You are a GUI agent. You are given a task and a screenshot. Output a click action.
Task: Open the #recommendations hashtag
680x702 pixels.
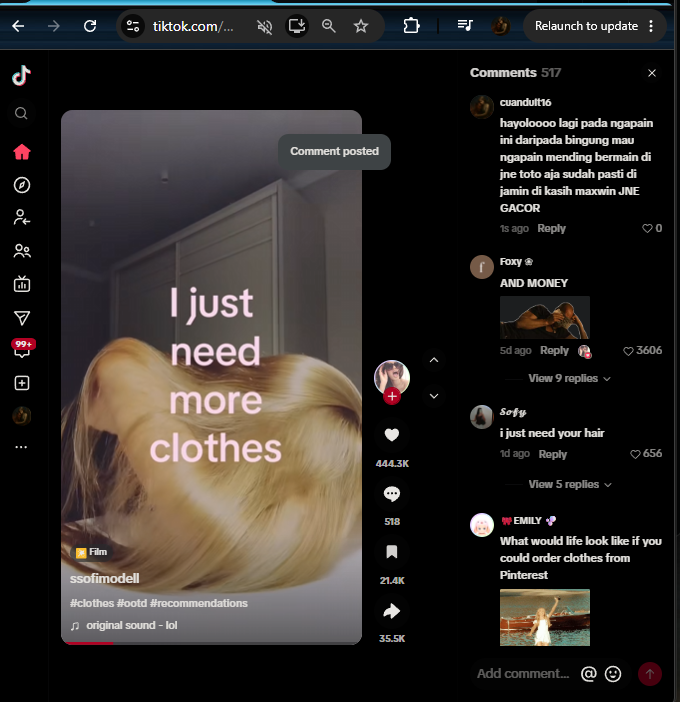(x=199, y=603)
